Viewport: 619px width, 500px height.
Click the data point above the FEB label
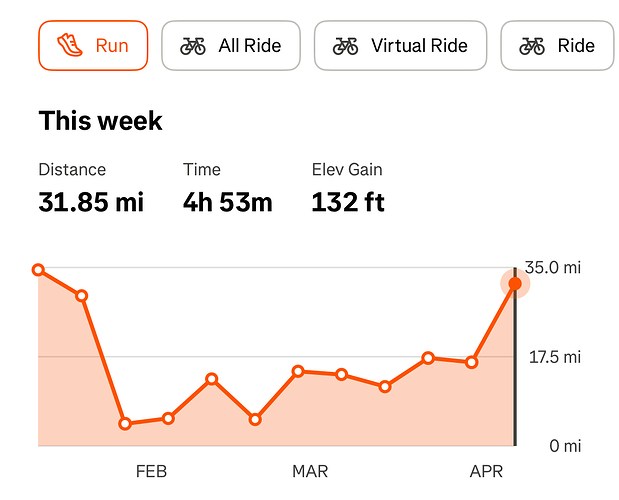tap(168, 418)
